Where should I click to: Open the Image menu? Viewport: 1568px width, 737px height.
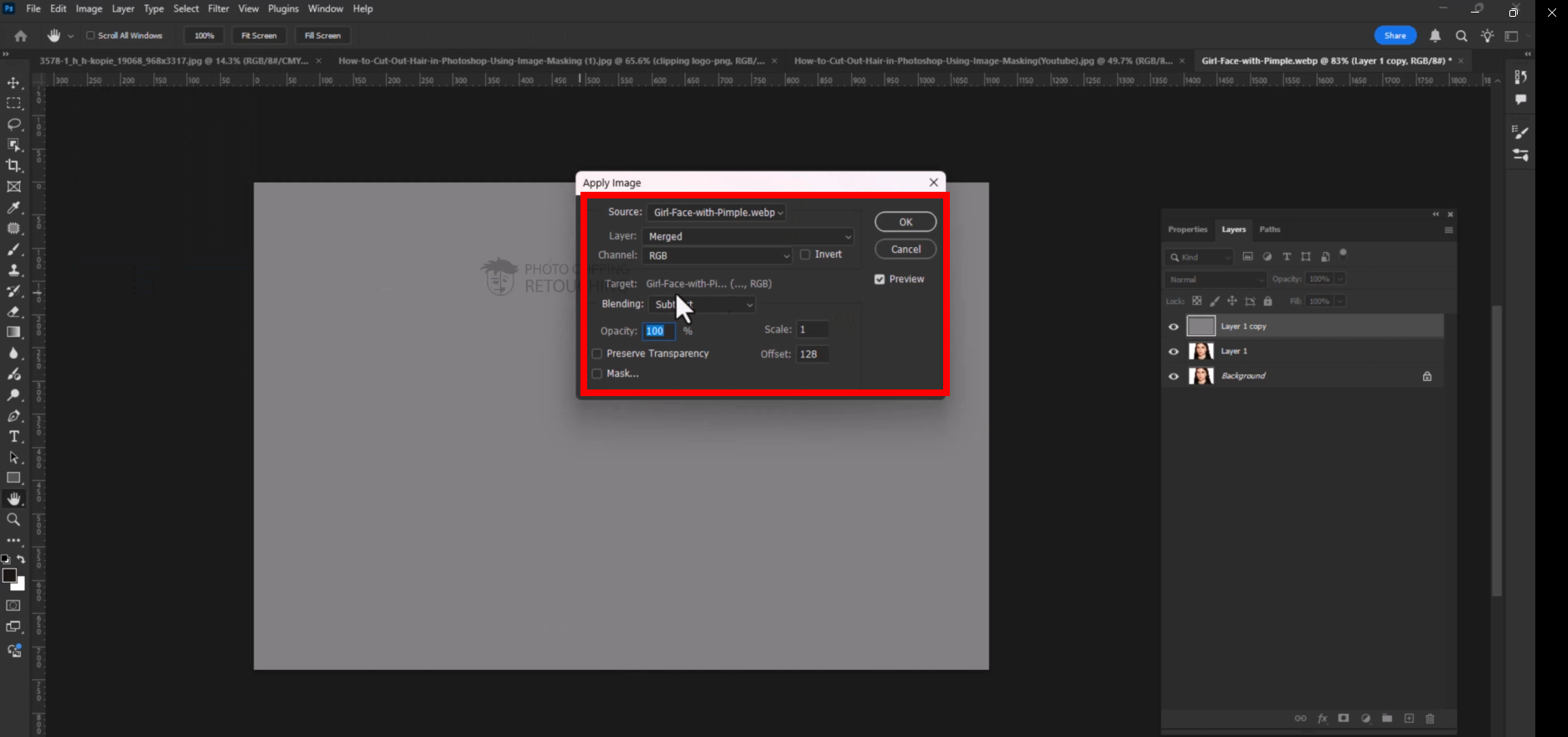89,8
